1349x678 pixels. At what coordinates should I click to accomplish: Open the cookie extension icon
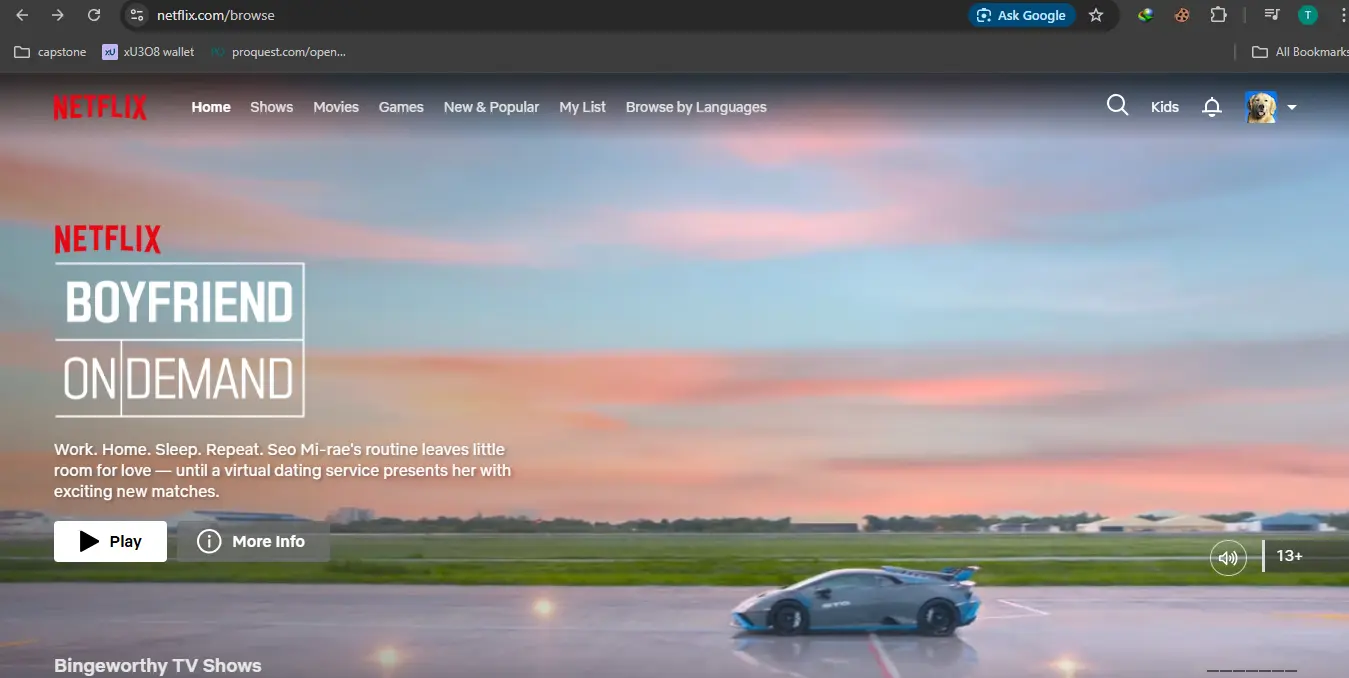(1182, 15)
